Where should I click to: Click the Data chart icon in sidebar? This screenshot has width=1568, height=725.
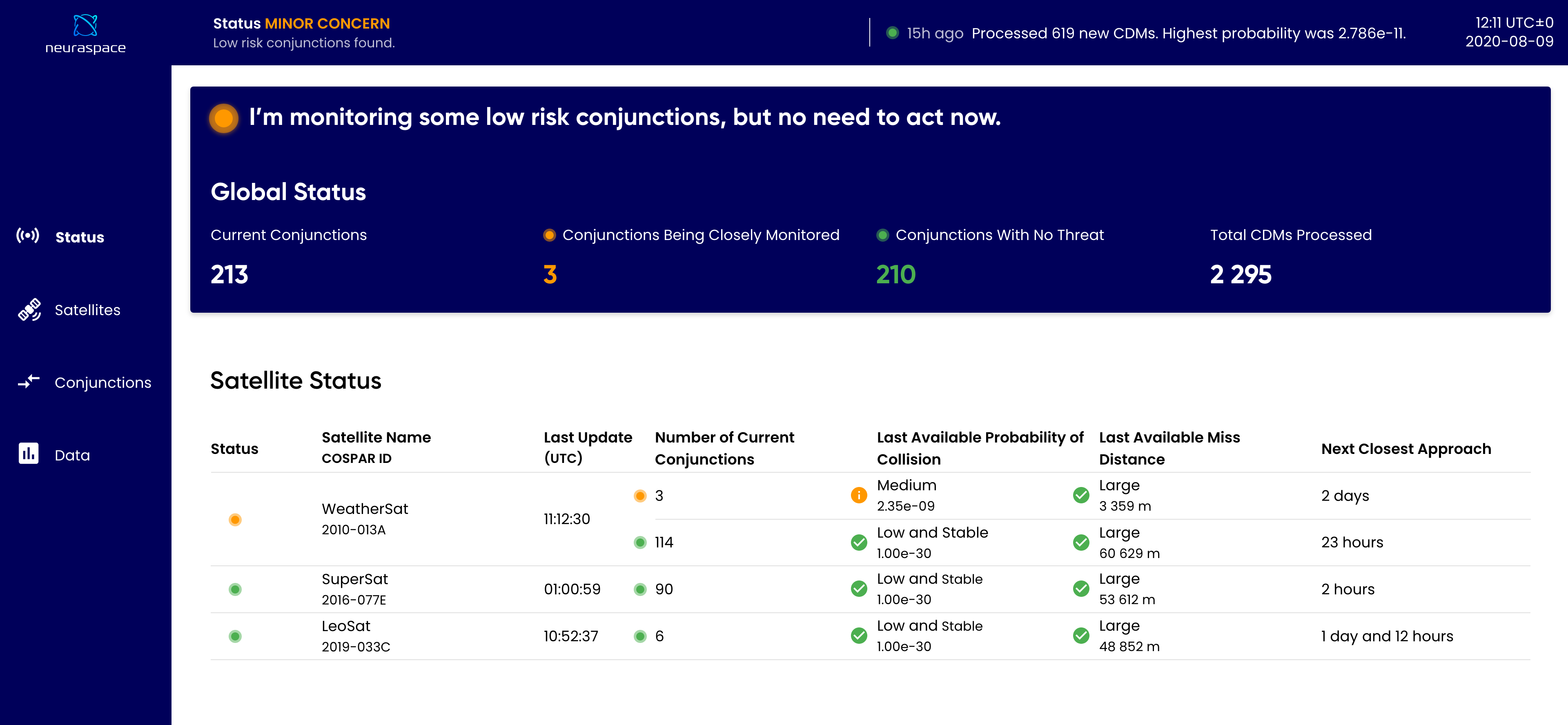[x=29, y=454]
